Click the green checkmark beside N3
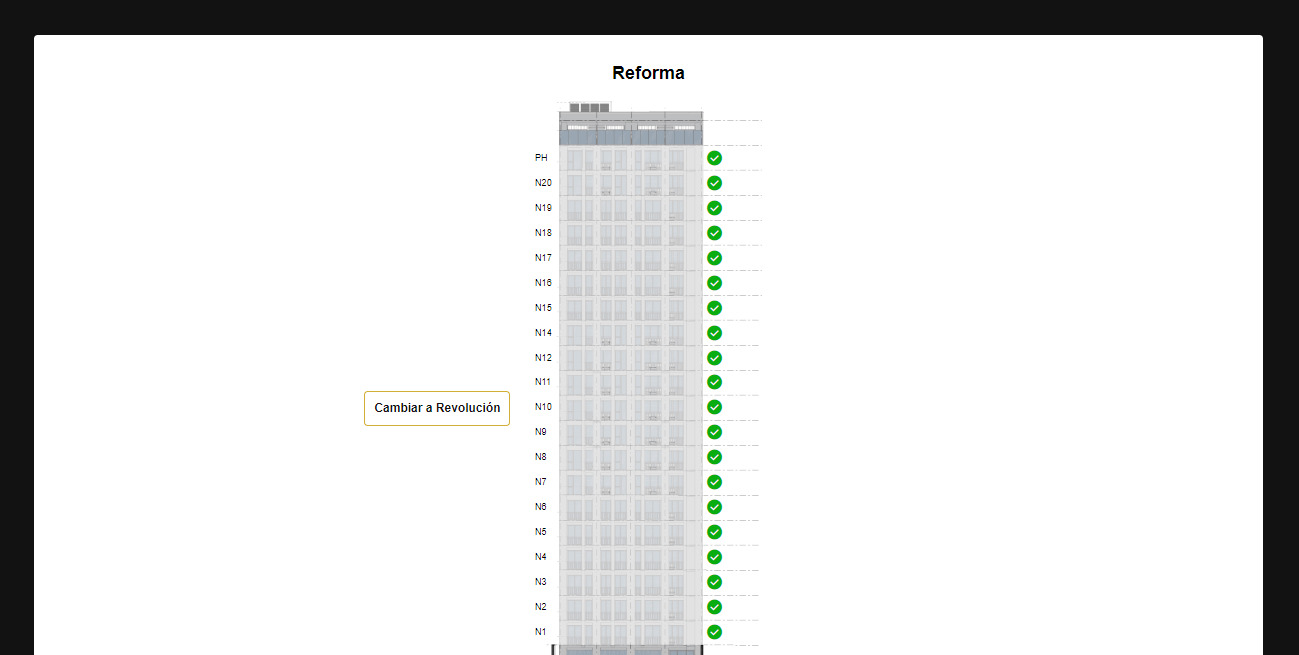The width and height of the screenshot is (1299, 655). 714,582
